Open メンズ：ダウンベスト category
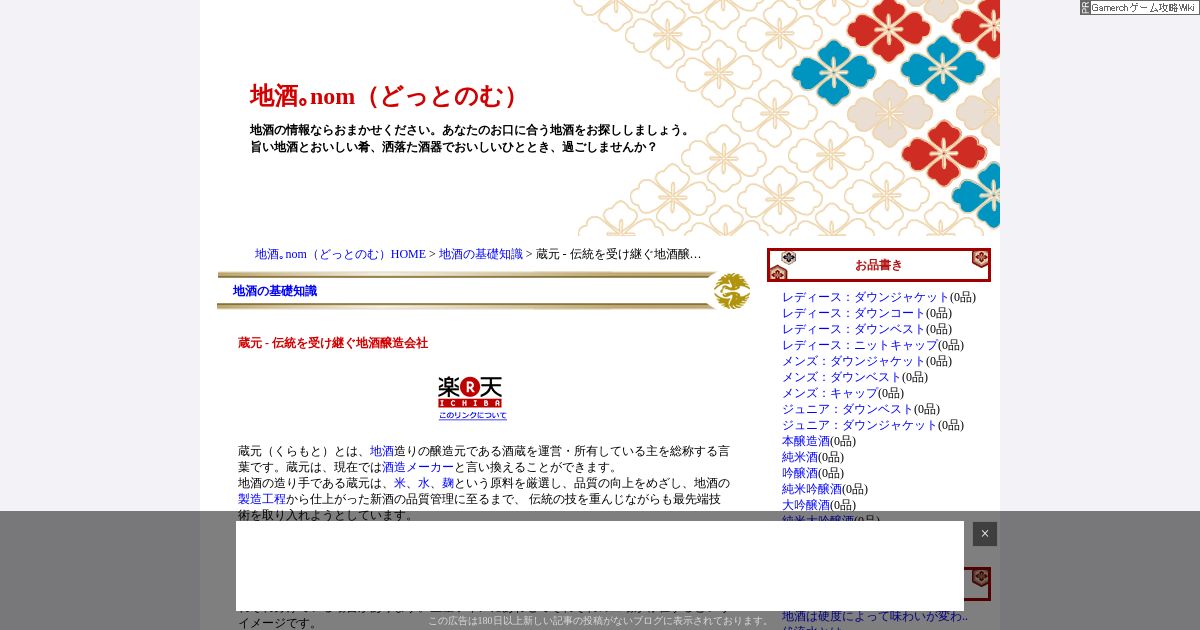This screenshot has height=630, width=1200. tap(842, 377)
